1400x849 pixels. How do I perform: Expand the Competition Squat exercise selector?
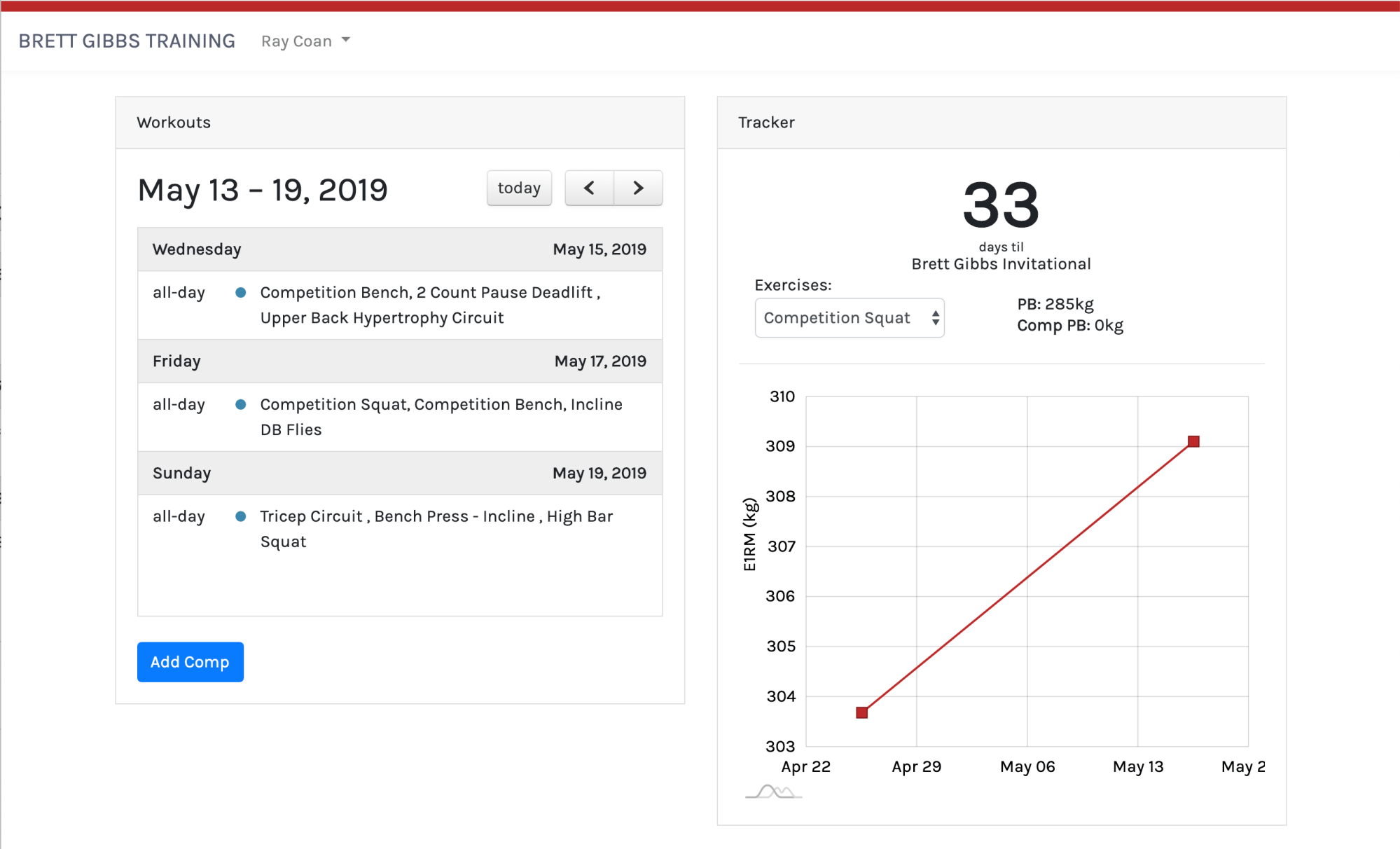coord(849,318)
